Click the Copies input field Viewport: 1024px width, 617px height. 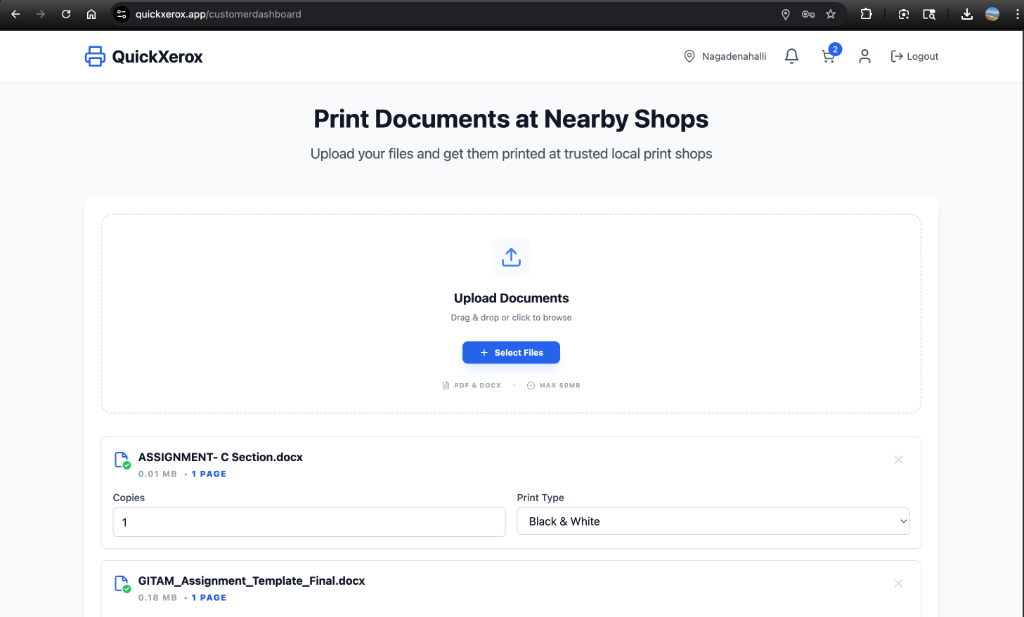pyautogui.click(x=309, y=521)
